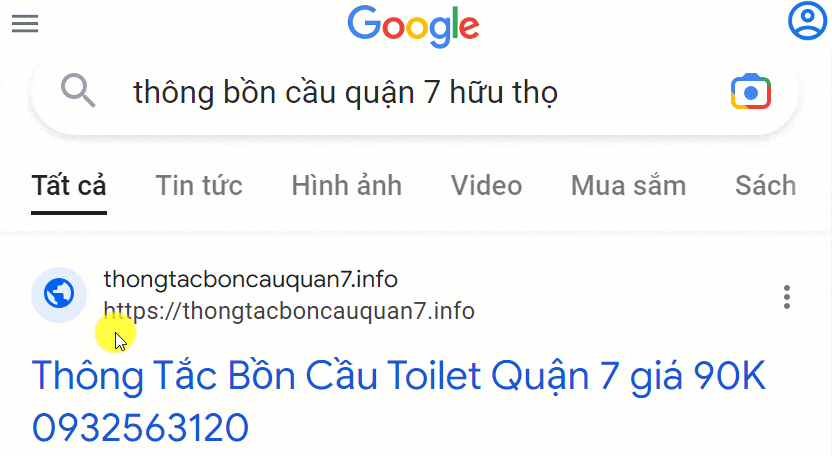The image size is (832, 456).
Task: Open the Mua sắm shopping tab
Action: pyautogui.click(x=628, y=186)
